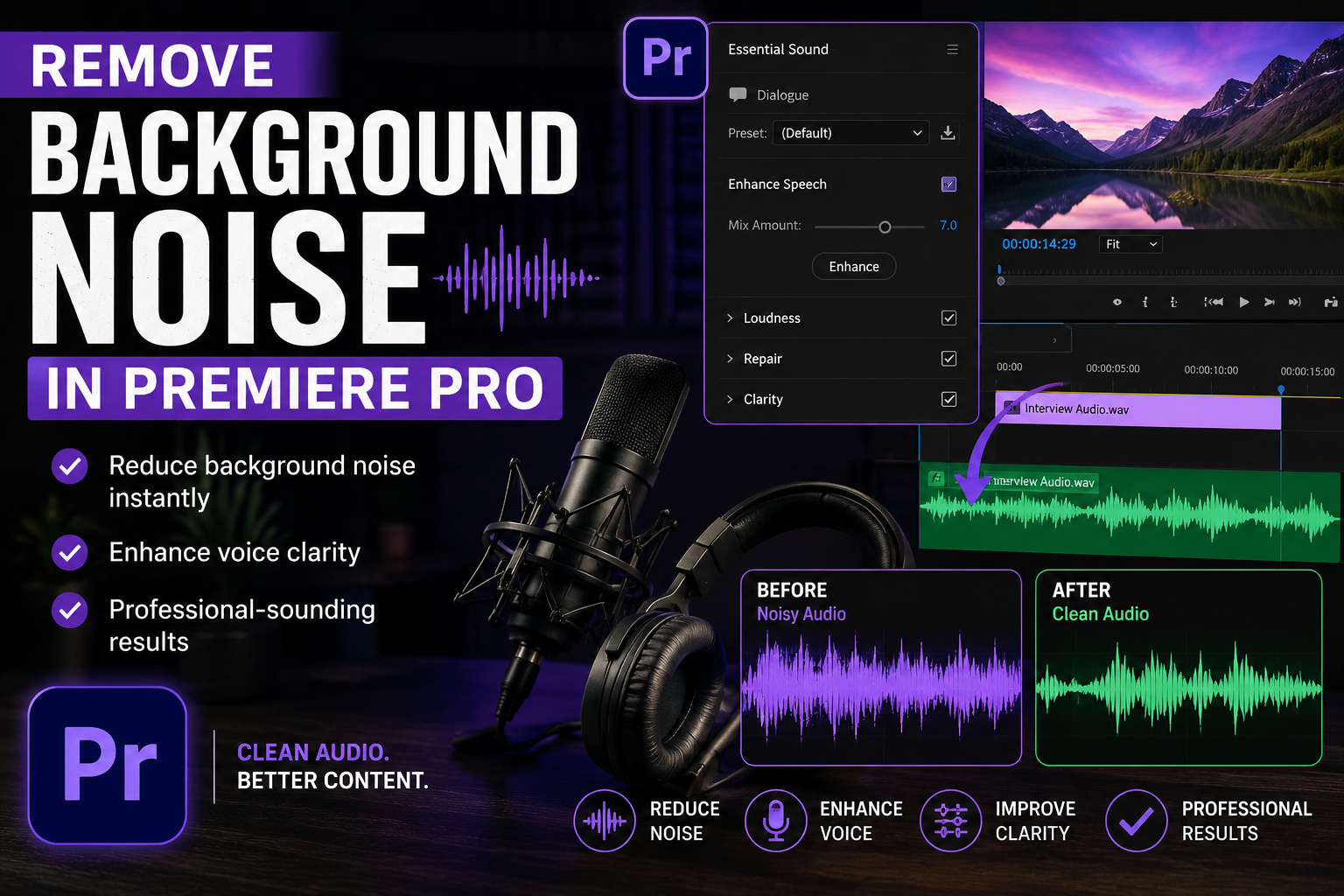Click the purple waveform graphic beside NOISE

[516, 278]
